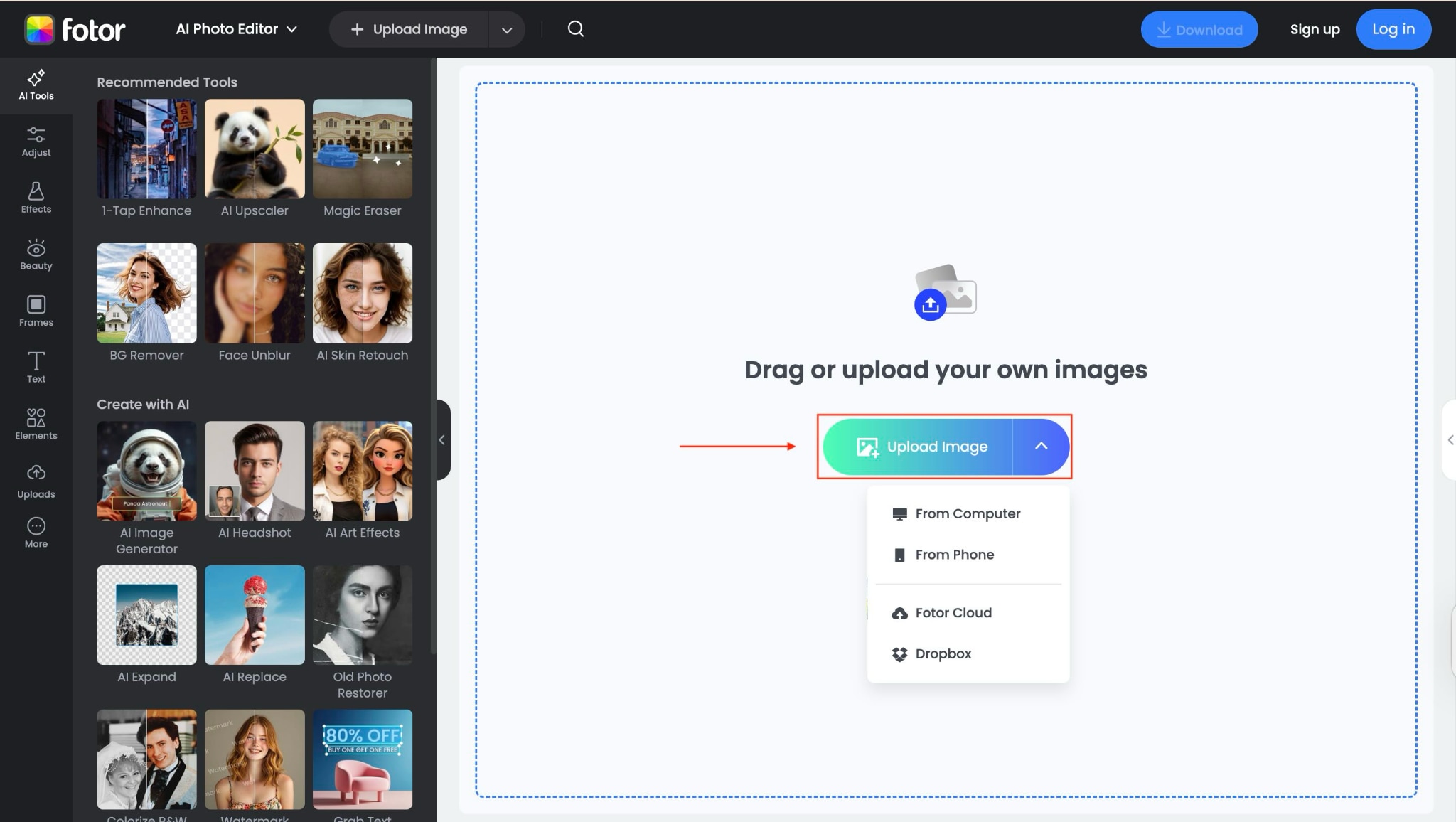Open the Beauty eye icon panel
Viewport: 1456px width, 822px height.
36,255
